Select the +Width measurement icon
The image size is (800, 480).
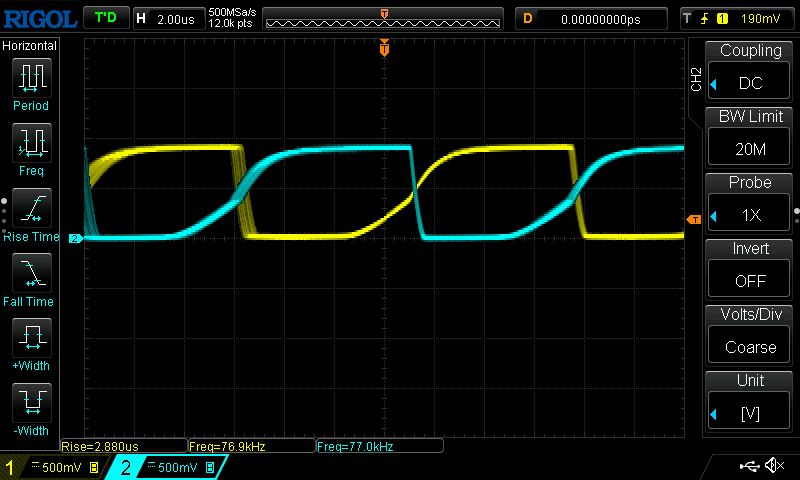[x=31, y=340]
